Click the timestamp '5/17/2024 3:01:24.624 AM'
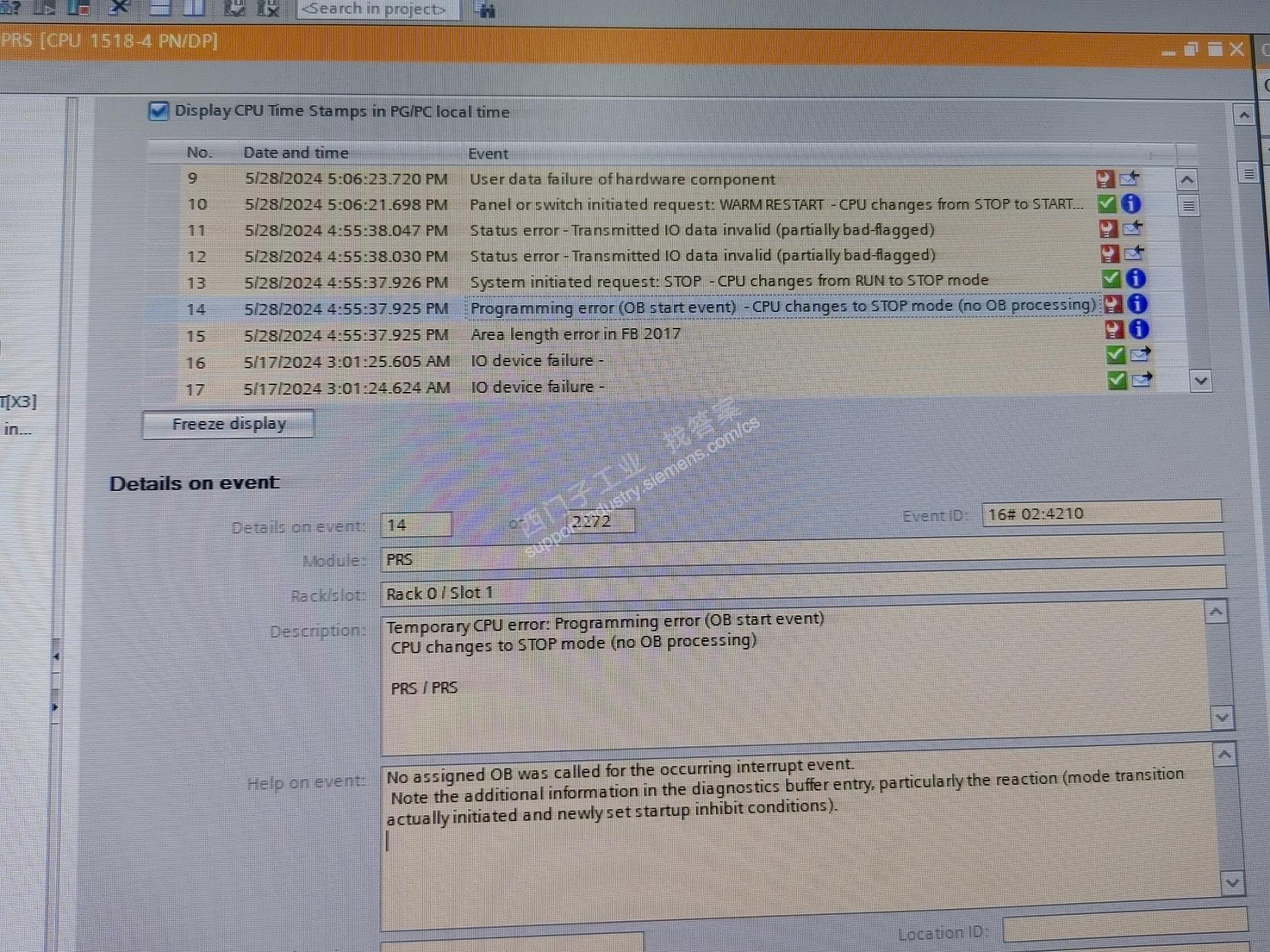The image size is (1270, 952). [347, 389]
